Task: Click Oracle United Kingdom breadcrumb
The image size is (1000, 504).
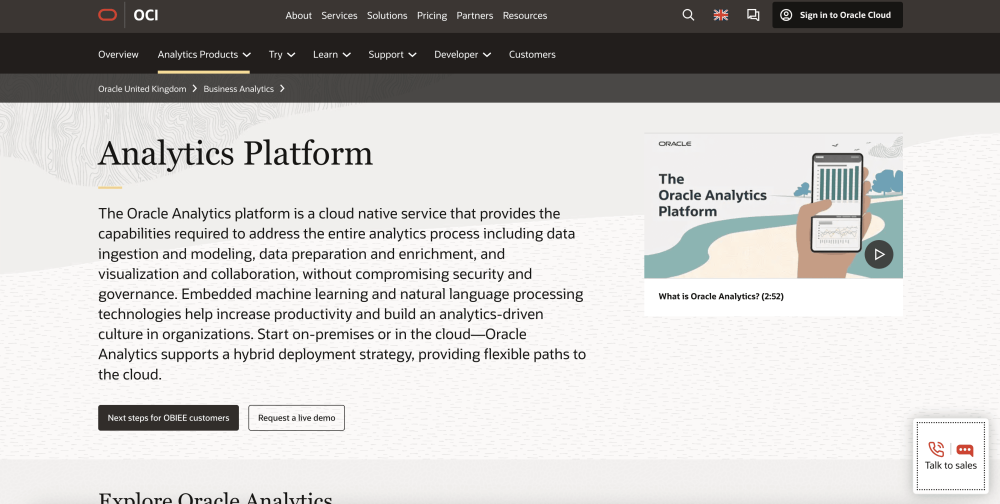Action: point(142,89)
